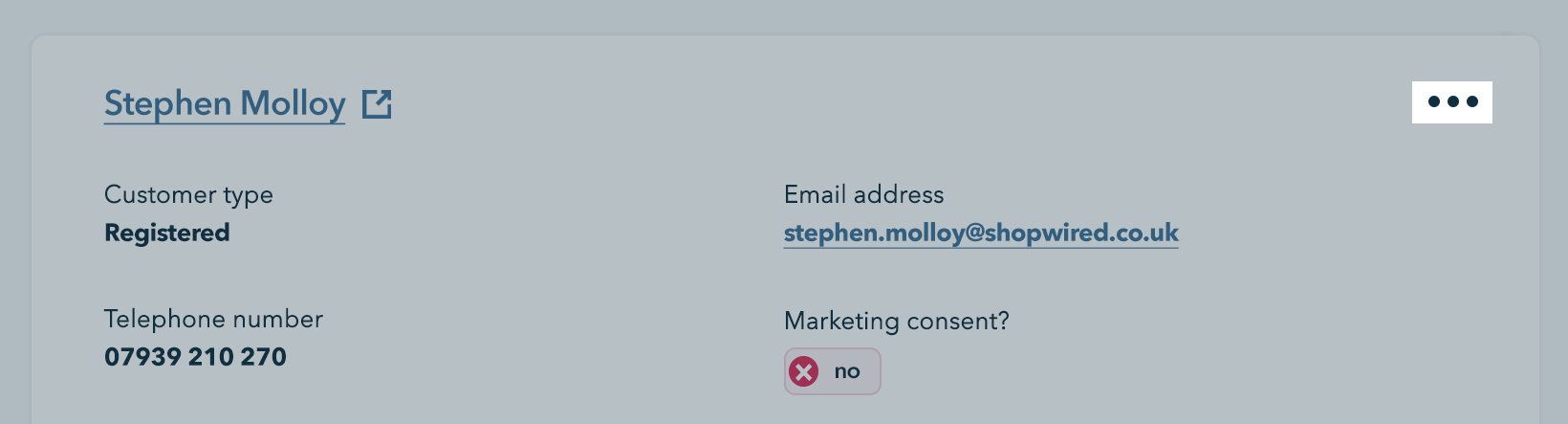Click the stephen.molloy@shopwired.co.uk email link
This screenshot has width=1568, height=424.
980,233
